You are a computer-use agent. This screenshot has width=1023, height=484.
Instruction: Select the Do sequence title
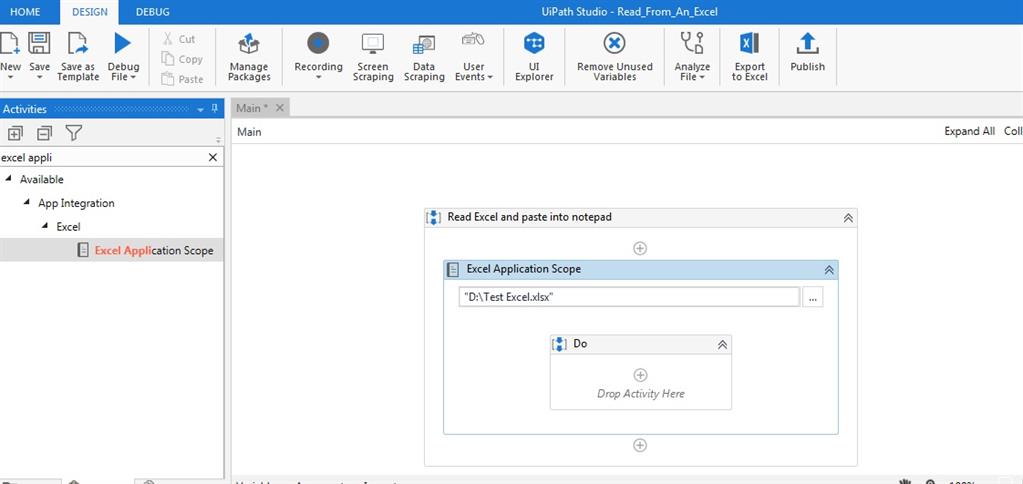(x=580, y=344)
